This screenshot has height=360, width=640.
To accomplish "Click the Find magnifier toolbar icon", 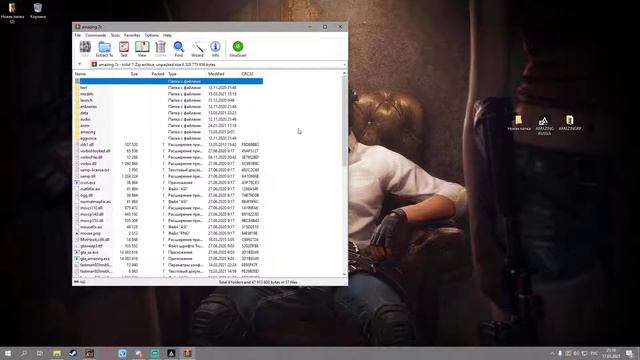I will (x=178, y=49).
